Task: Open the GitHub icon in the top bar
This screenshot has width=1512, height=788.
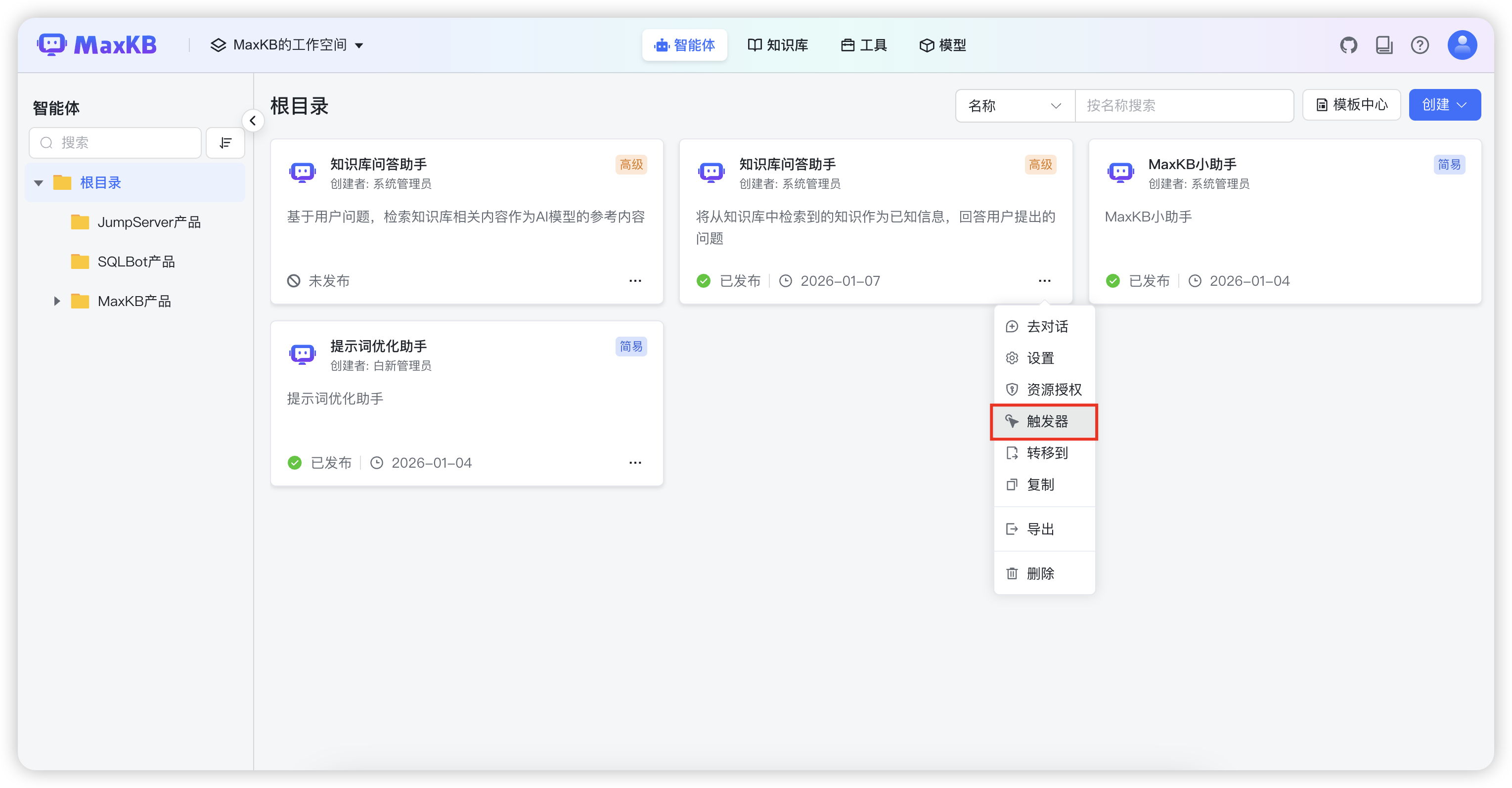Action: [x=1348, y=44]
